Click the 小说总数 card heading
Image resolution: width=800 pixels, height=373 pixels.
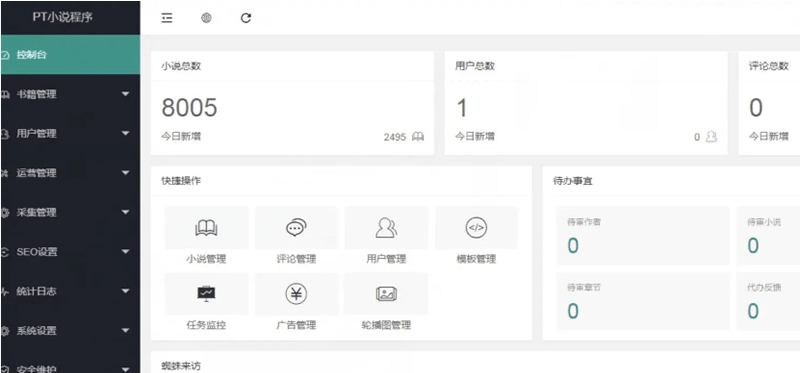click(181, 66)
